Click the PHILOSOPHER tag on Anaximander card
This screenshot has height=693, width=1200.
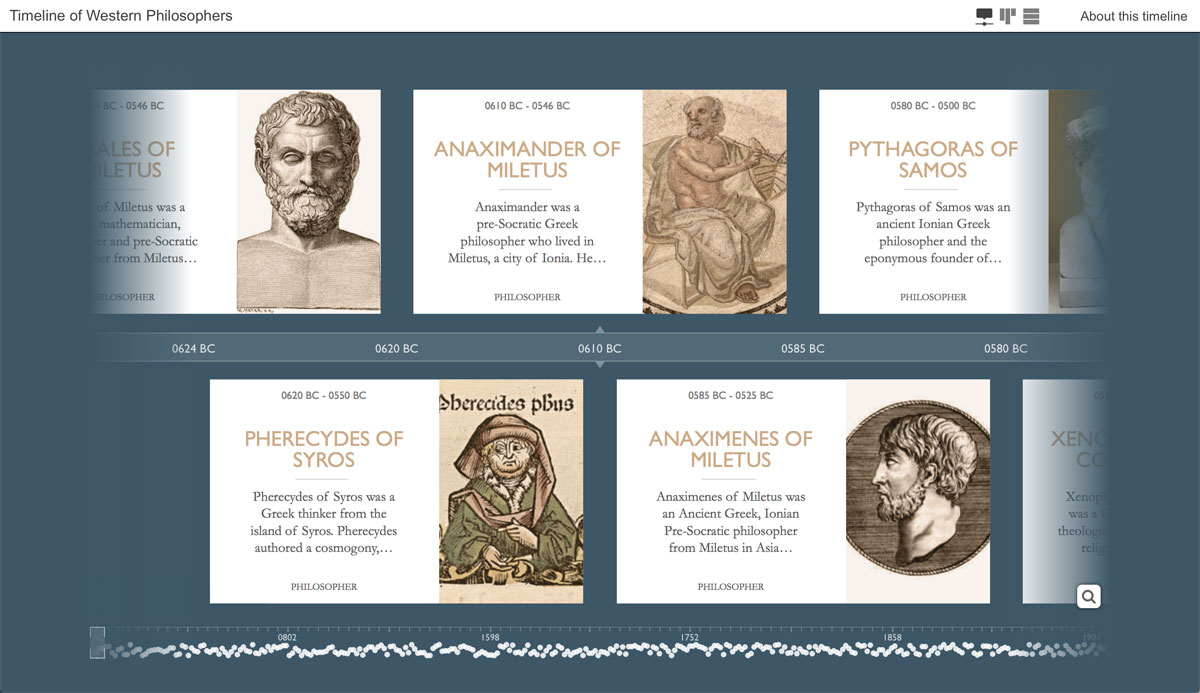[x=527, y=297]
